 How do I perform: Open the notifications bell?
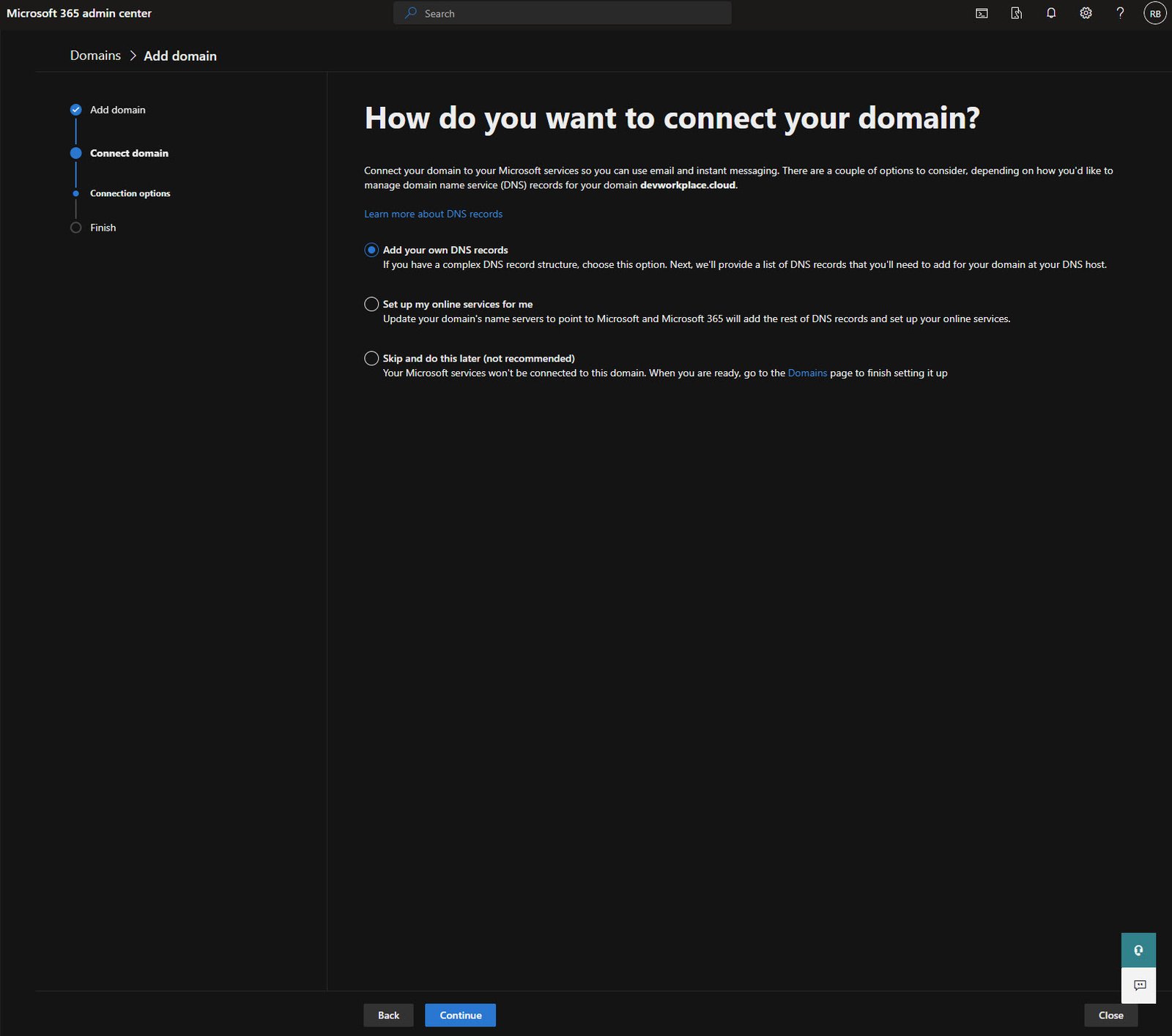(x=1051, y=13)
